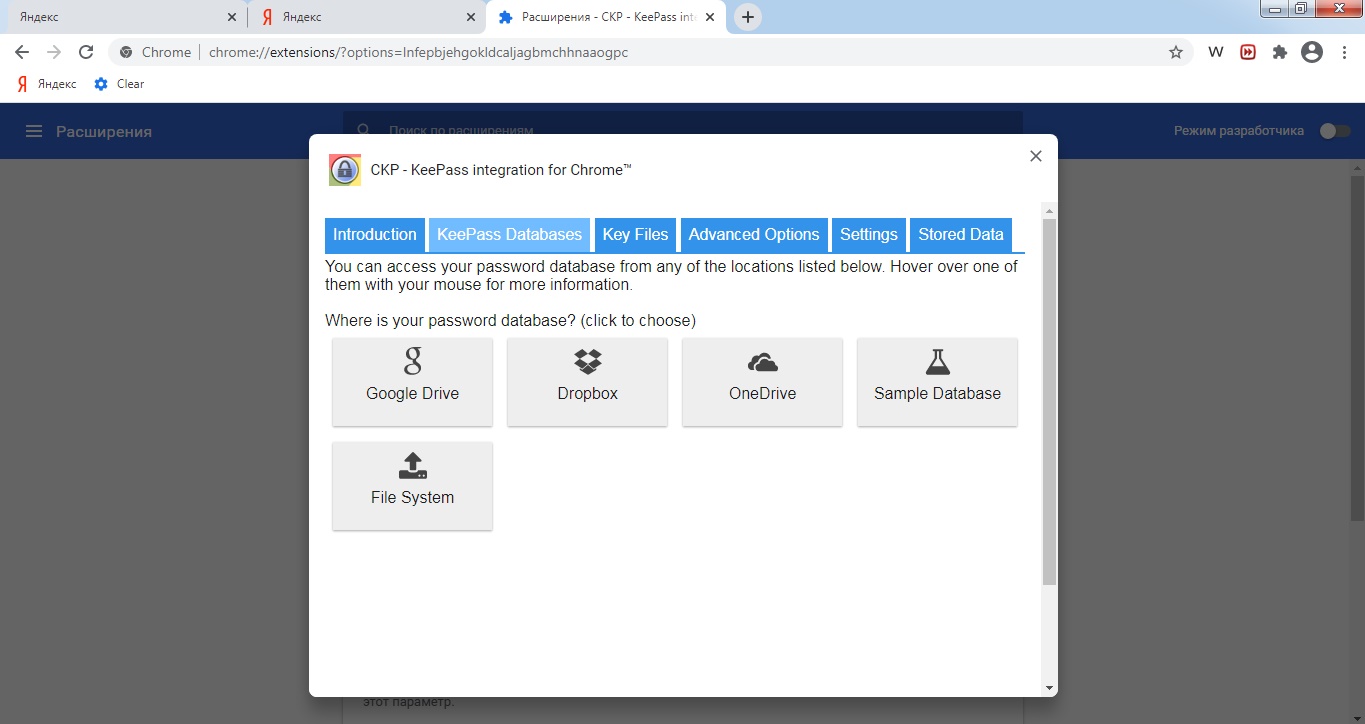
Task: Select File System upload option
Action: tap(412, 485)
